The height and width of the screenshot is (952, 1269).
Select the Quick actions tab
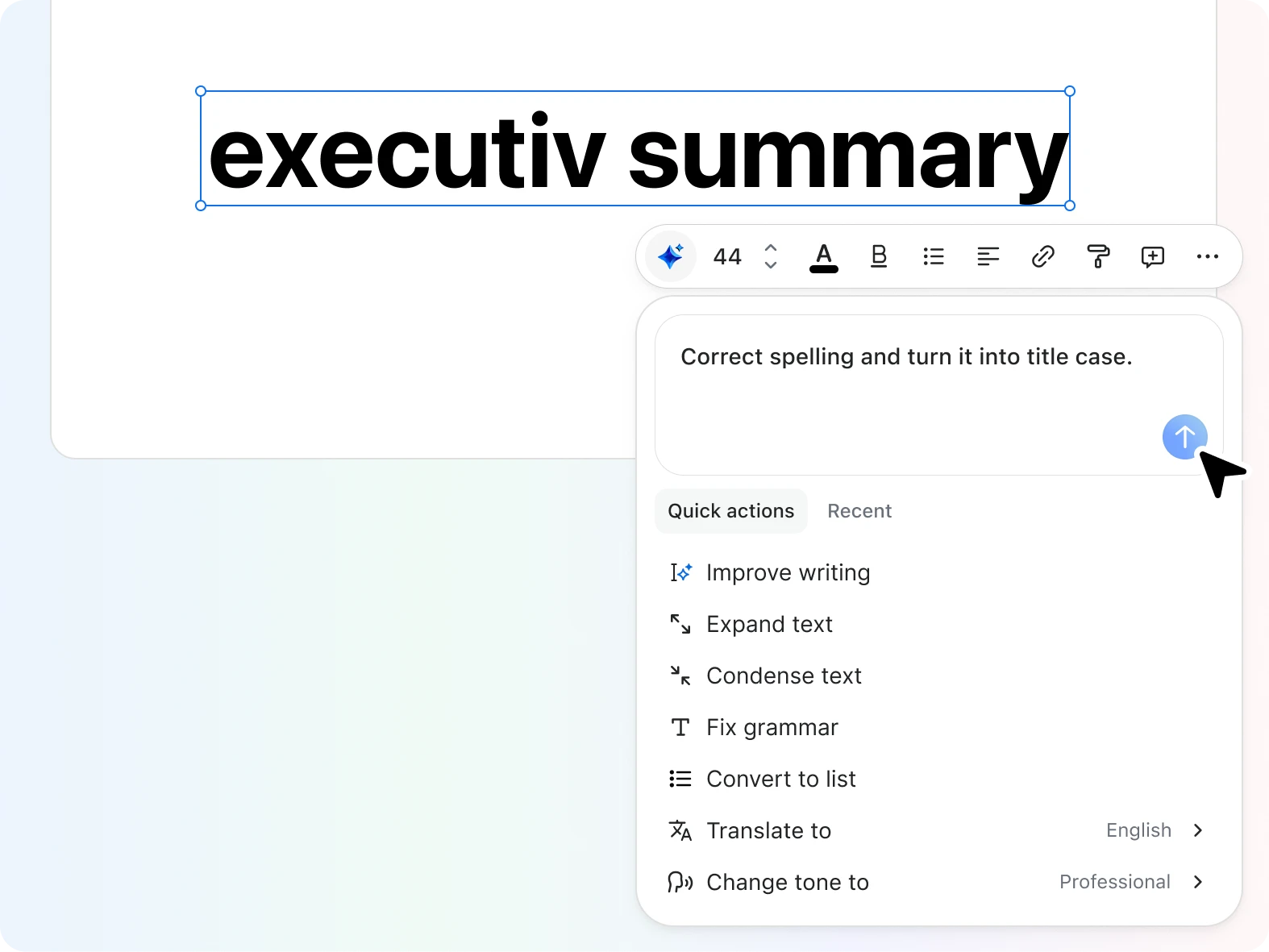coord(730,510)
